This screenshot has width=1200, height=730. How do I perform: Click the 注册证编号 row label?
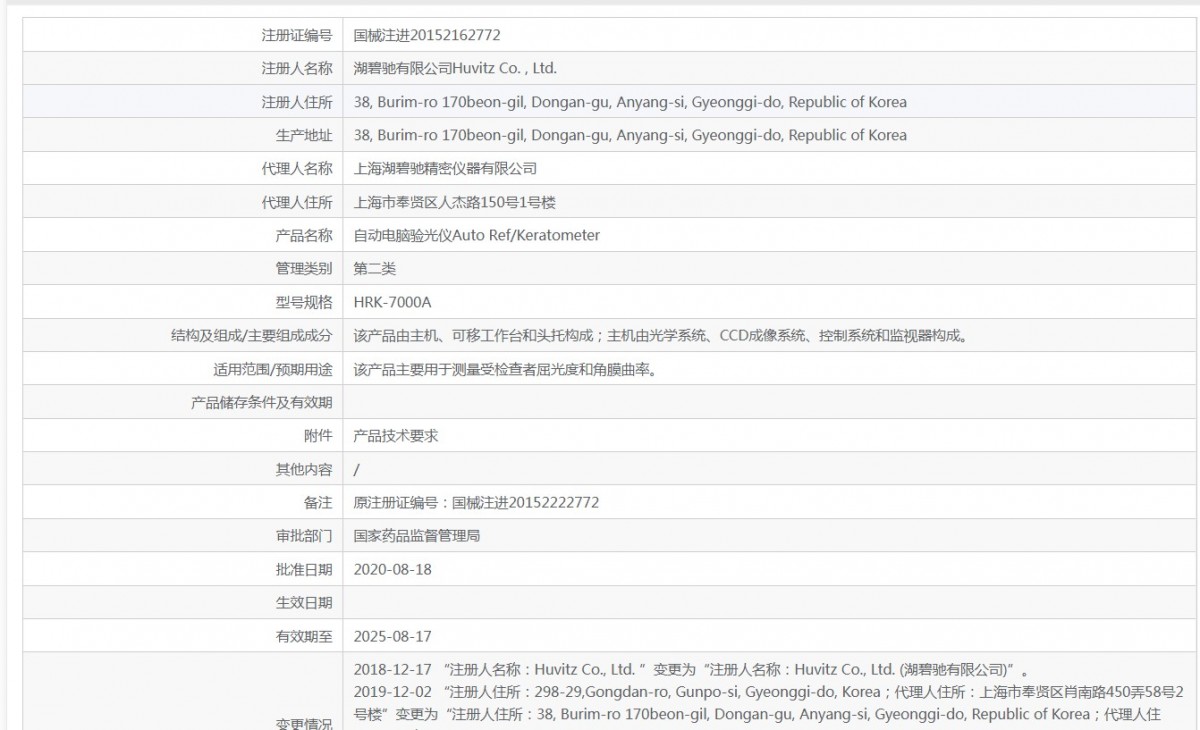(x=297, y=35)
